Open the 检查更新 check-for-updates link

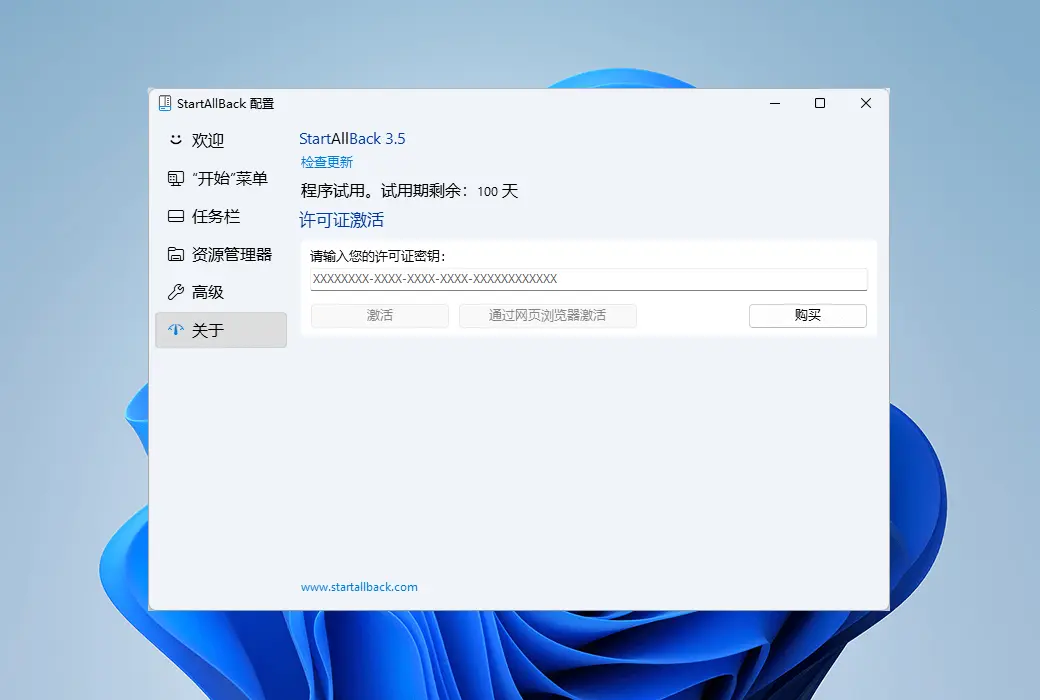pos(326,161)
